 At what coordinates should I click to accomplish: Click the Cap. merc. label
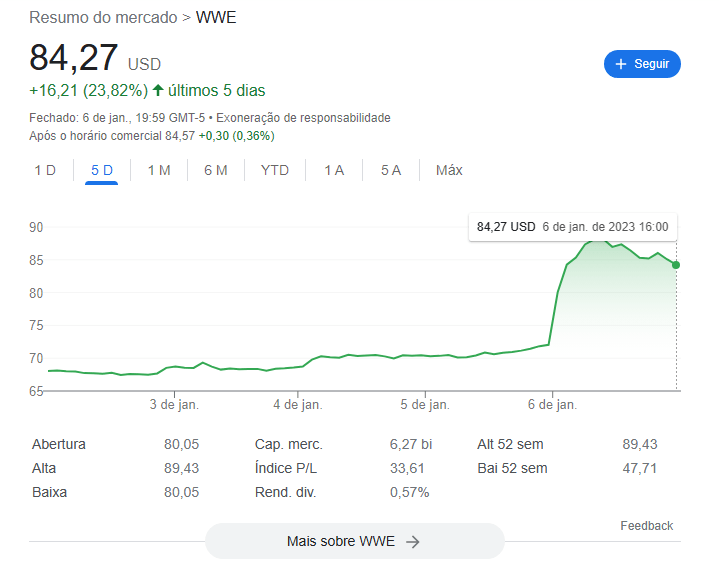(x=289, y=444)
